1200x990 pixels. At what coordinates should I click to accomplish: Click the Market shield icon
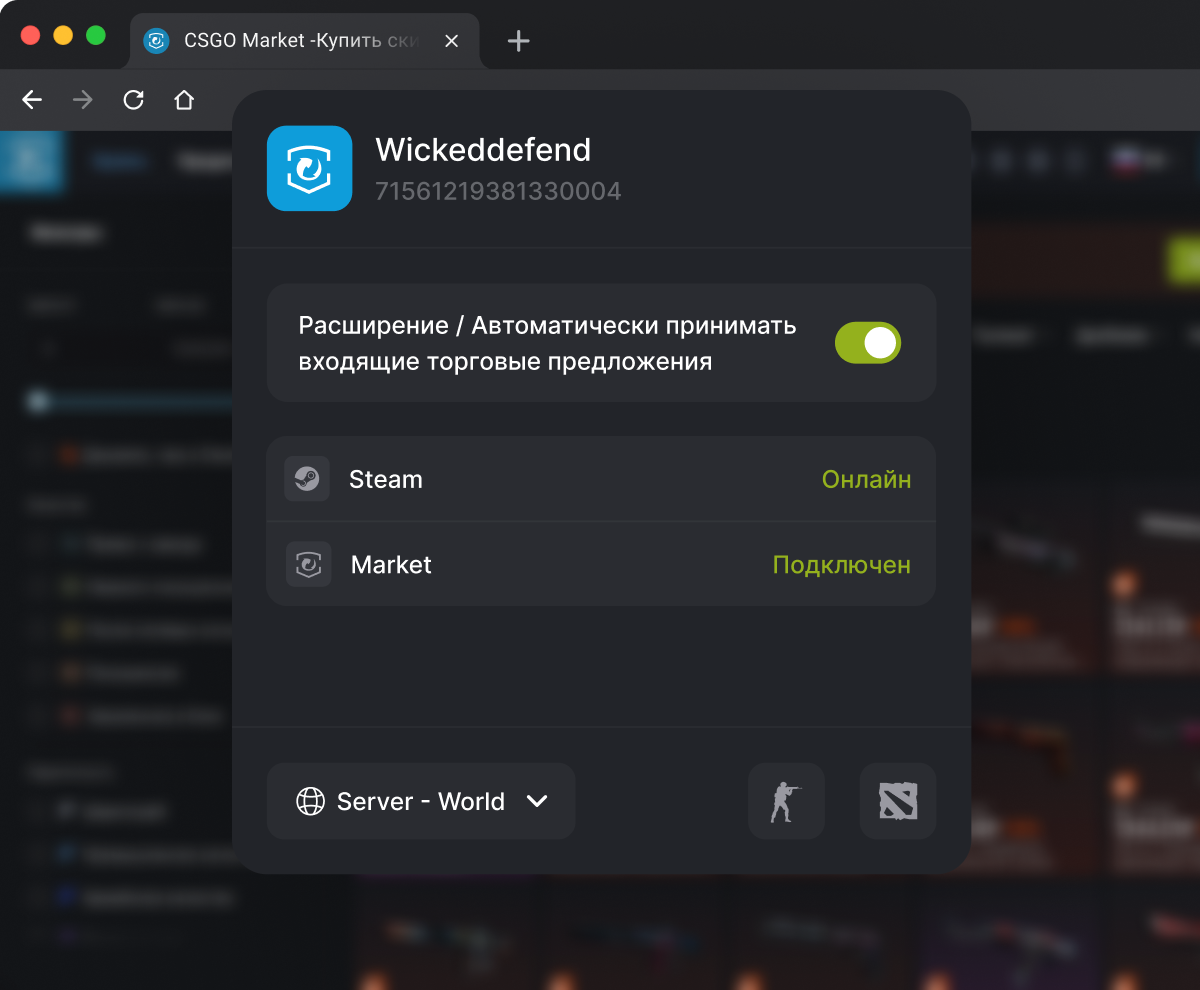[x=308, y=564]
